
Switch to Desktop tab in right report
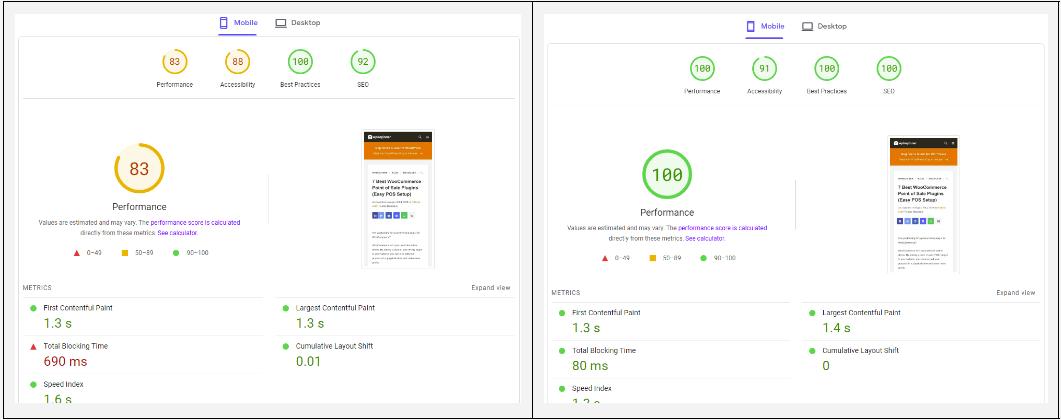(x=824, y=27)
